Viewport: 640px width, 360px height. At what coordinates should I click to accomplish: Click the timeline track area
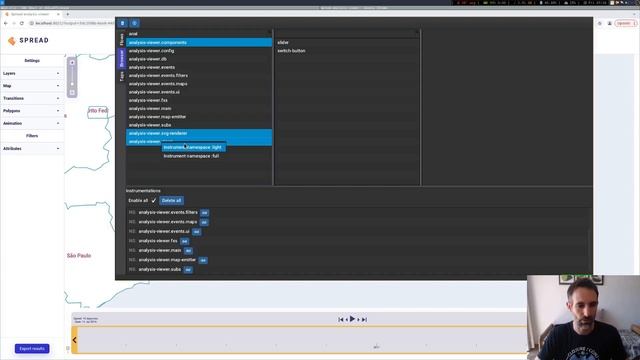pos(302,340)
